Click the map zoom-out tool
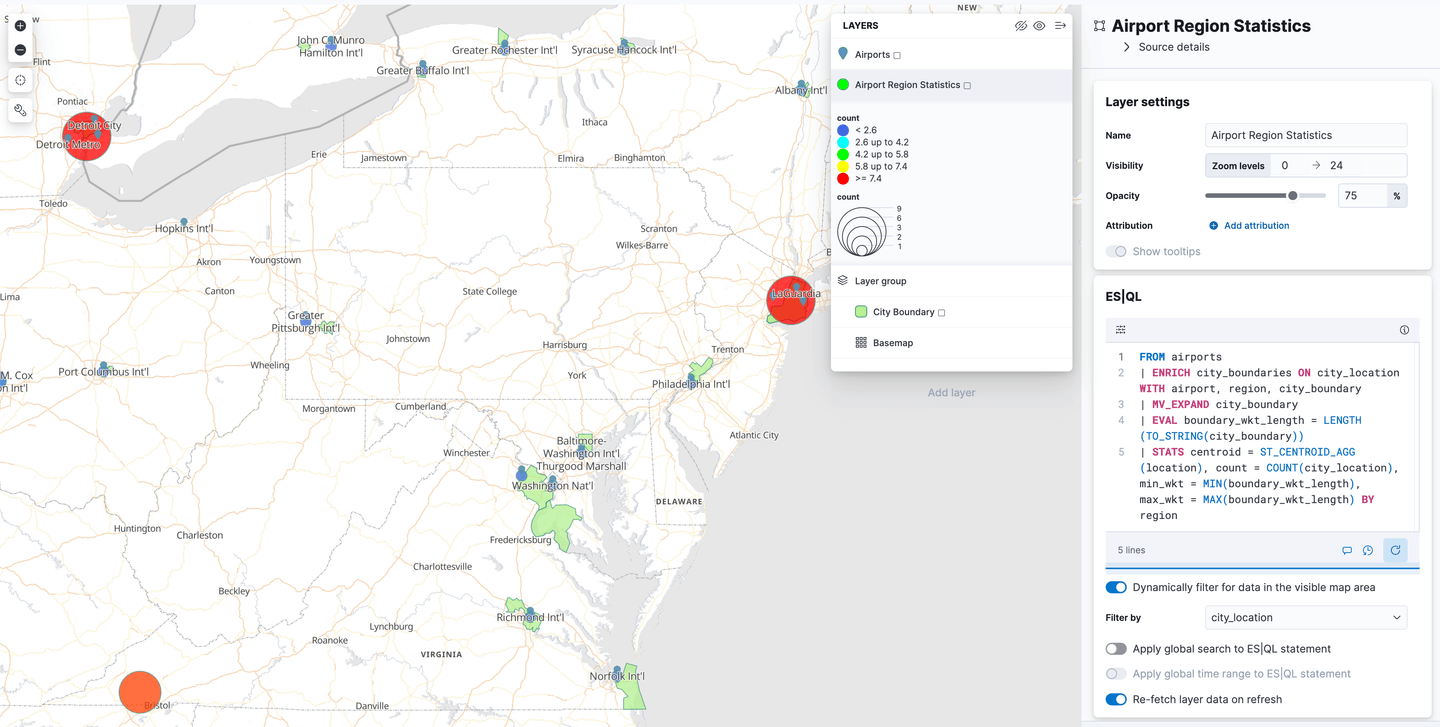Screen dimensions: 1440x727 tap(20, 48)
